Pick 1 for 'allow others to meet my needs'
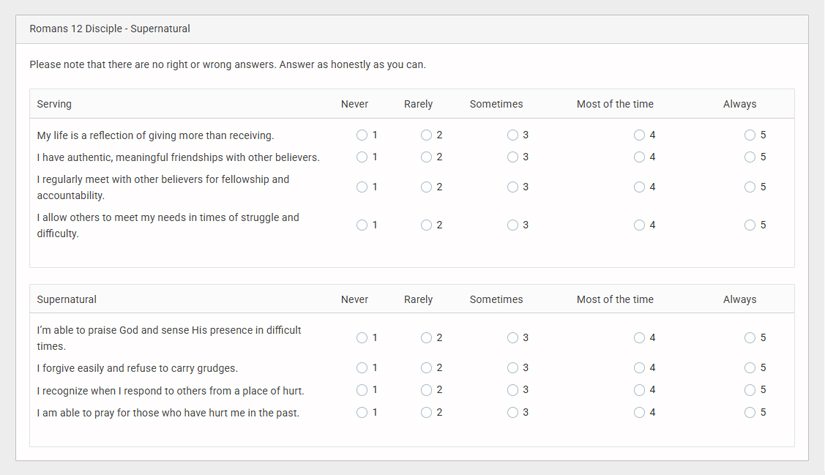825x475 pixels. [362, 225]
